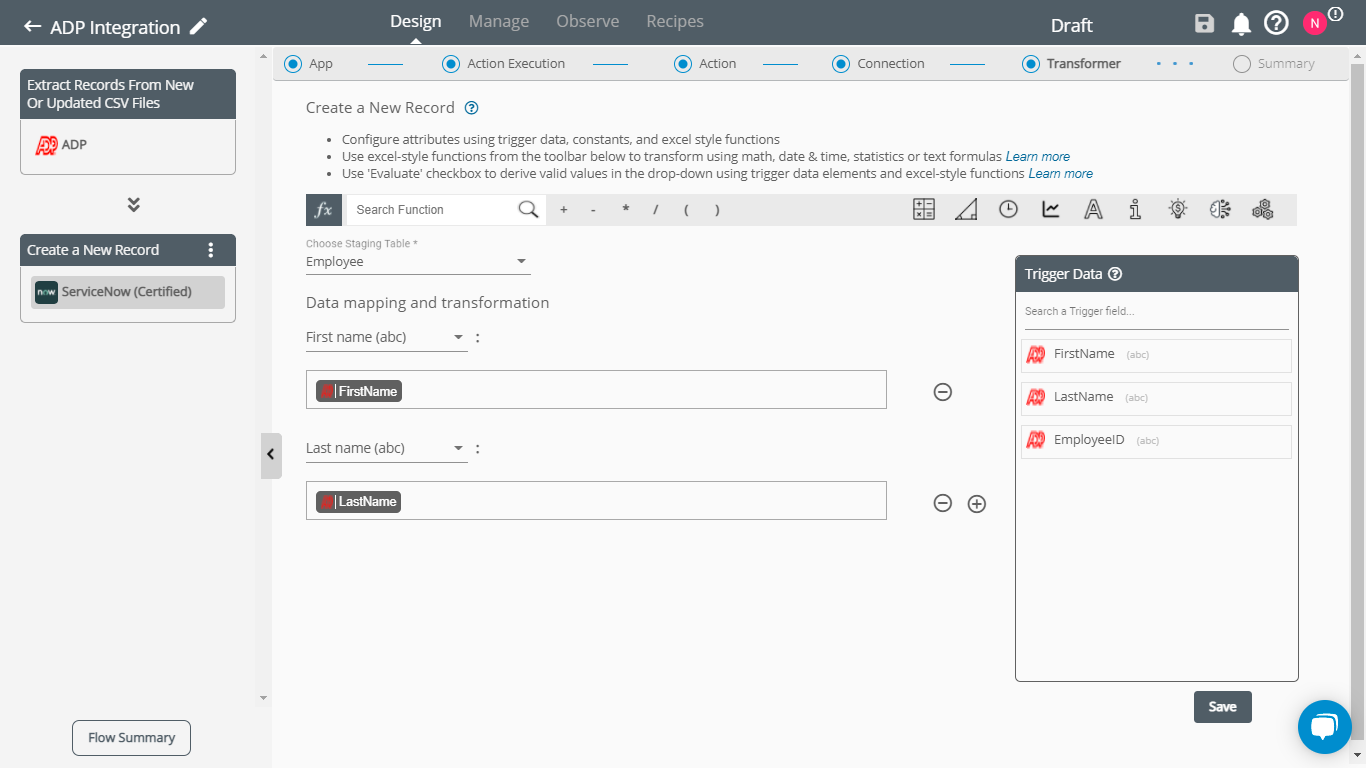
Task: Open the Last name (abc) field dropdown
Action: coord(387,448)
